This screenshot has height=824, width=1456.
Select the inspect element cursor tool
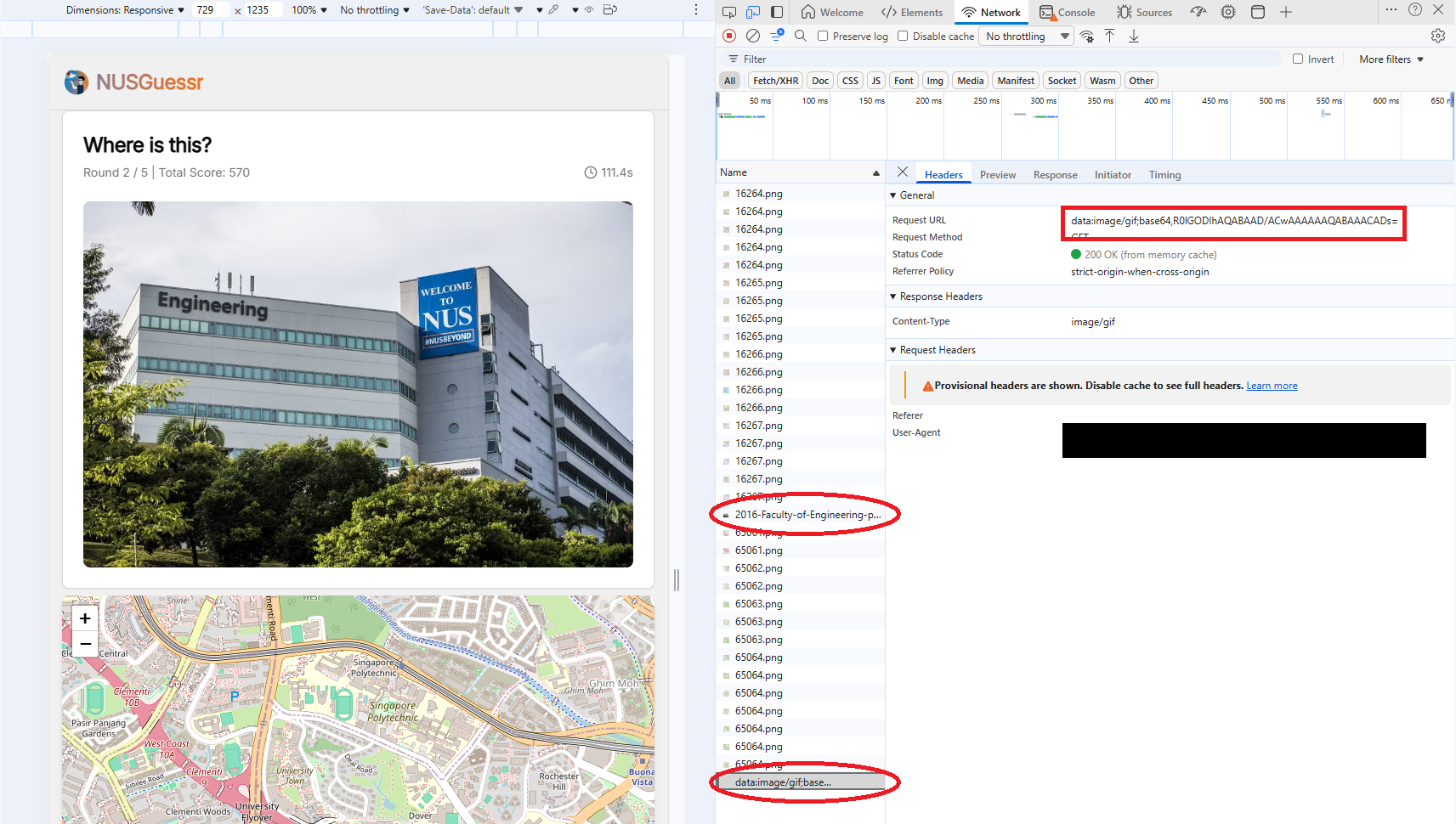click(x=728, y=13)
